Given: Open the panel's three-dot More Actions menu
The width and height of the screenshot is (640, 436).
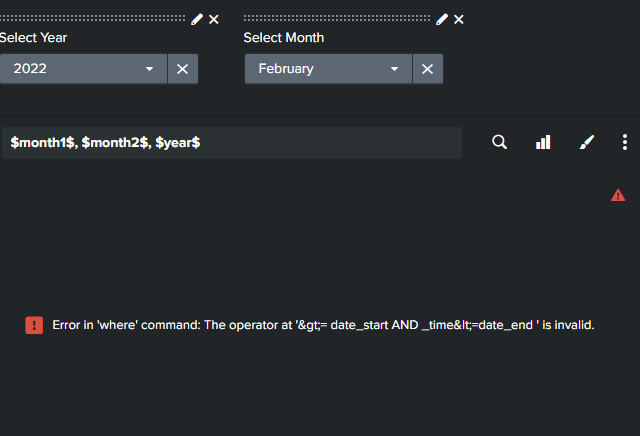Looking at the screenshot, I should (x=625, y=143).
